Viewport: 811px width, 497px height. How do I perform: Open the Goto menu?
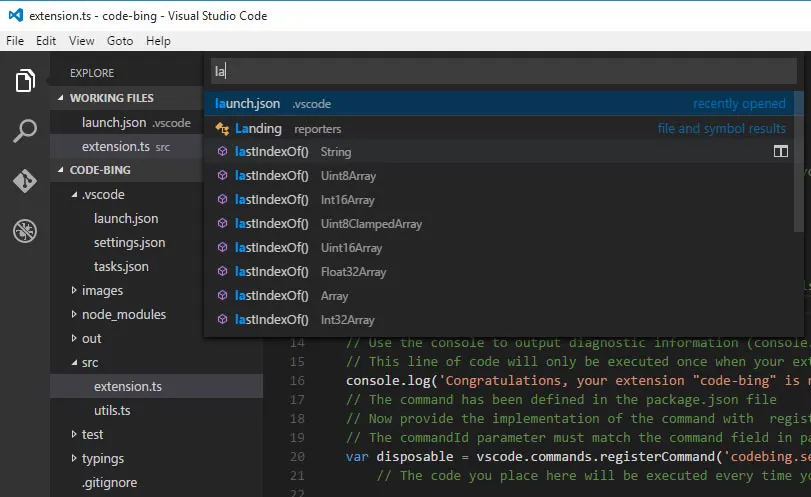[x=120, y=41]
